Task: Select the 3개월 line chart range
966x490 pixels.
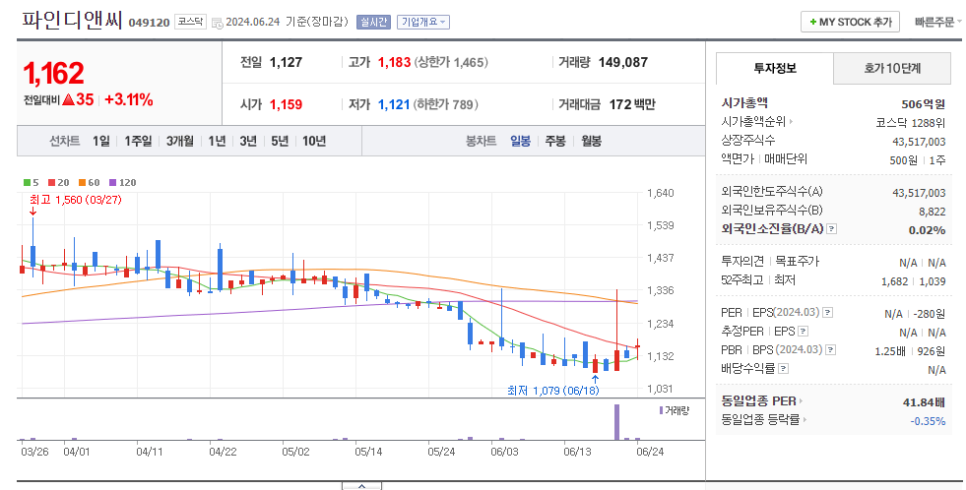Action: pyautogui.click(x=180, y=141)
